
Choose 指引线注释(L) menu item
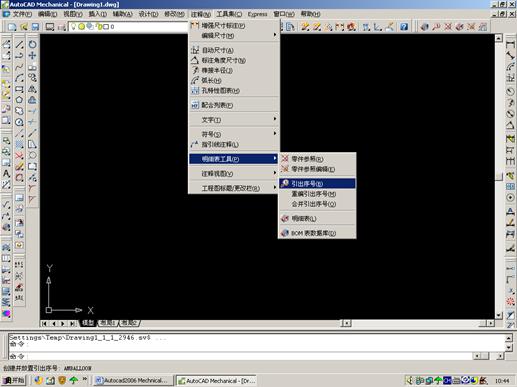234,144
